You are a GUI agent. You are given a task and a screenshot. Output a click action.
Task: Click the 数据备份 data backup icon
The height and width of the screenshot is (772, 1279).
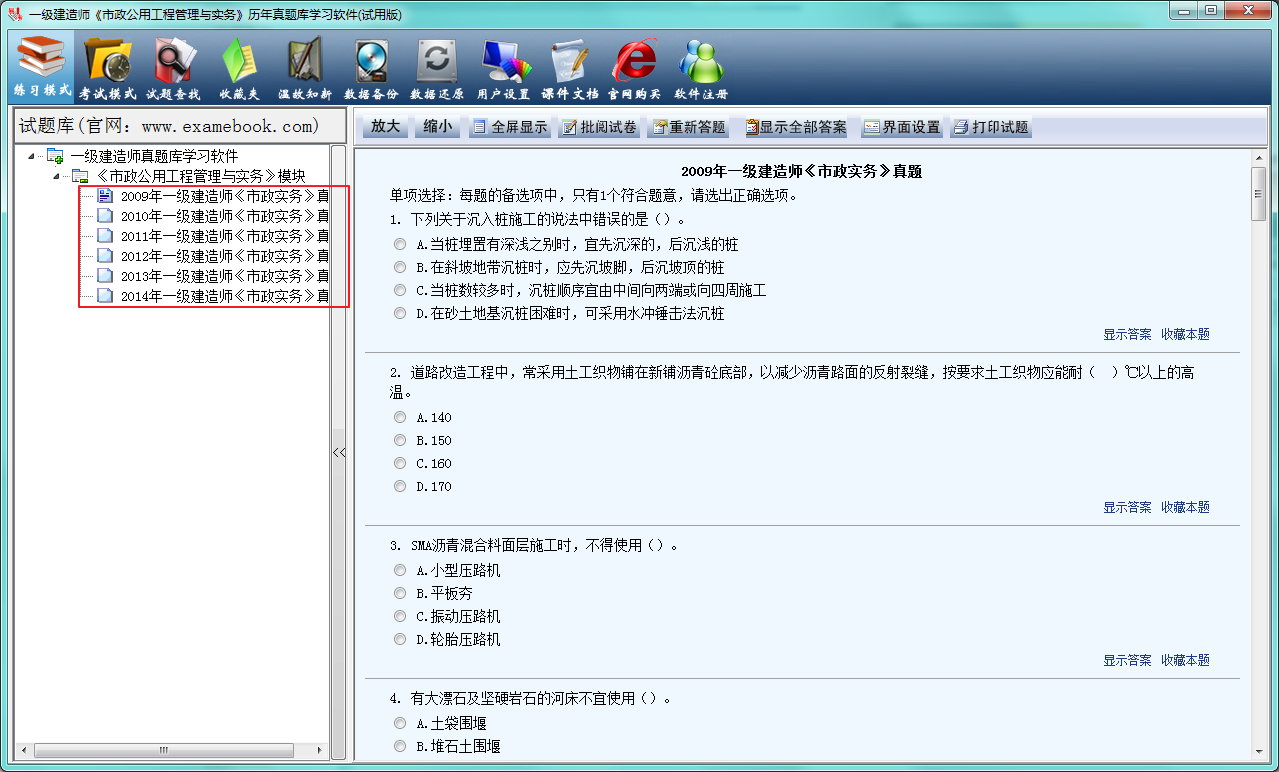(371, 68)
